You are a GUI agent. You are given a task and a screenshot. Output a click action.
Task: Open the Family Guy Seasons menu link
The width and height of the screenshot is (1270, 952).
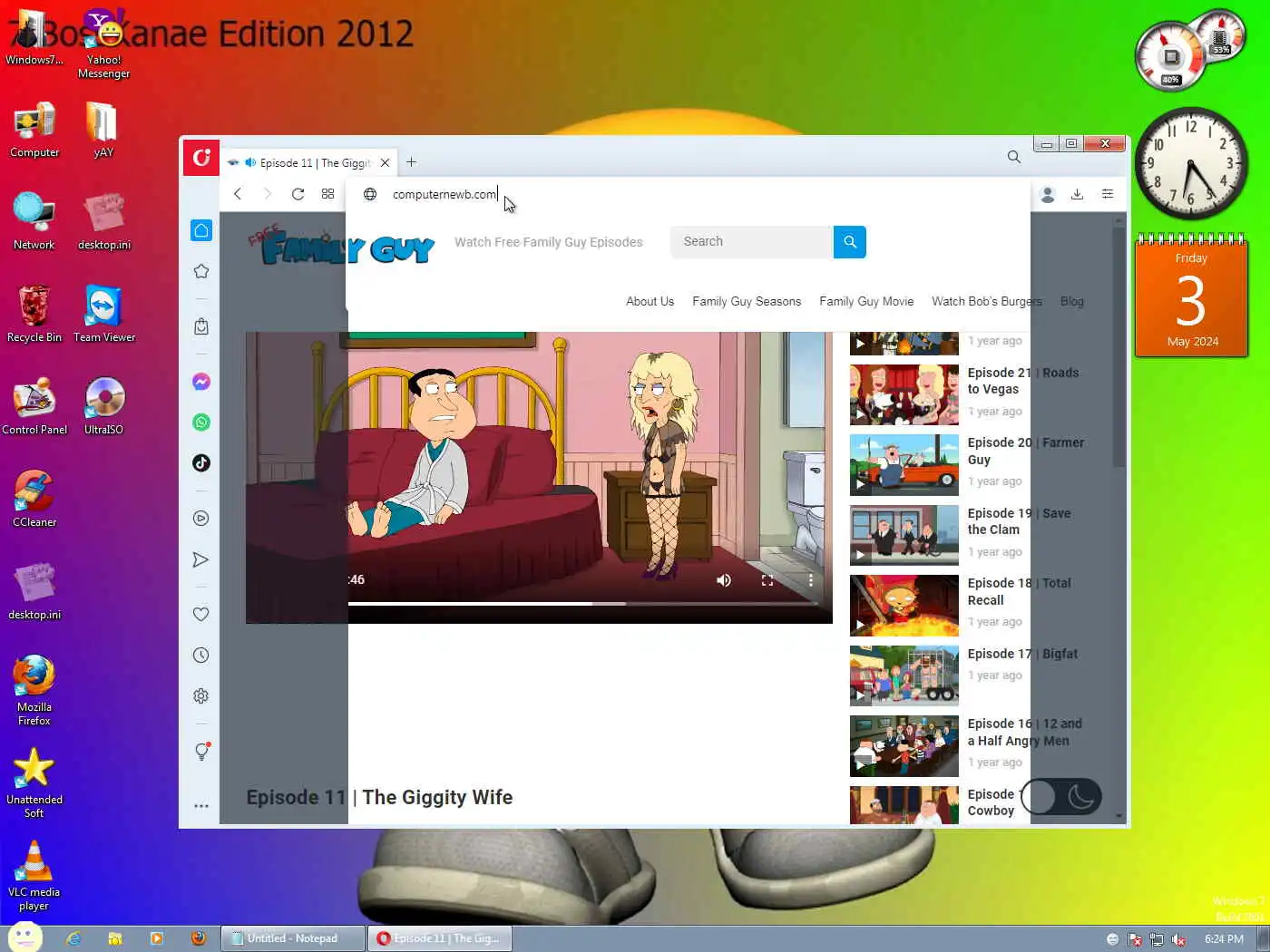(x=747, y=301)
